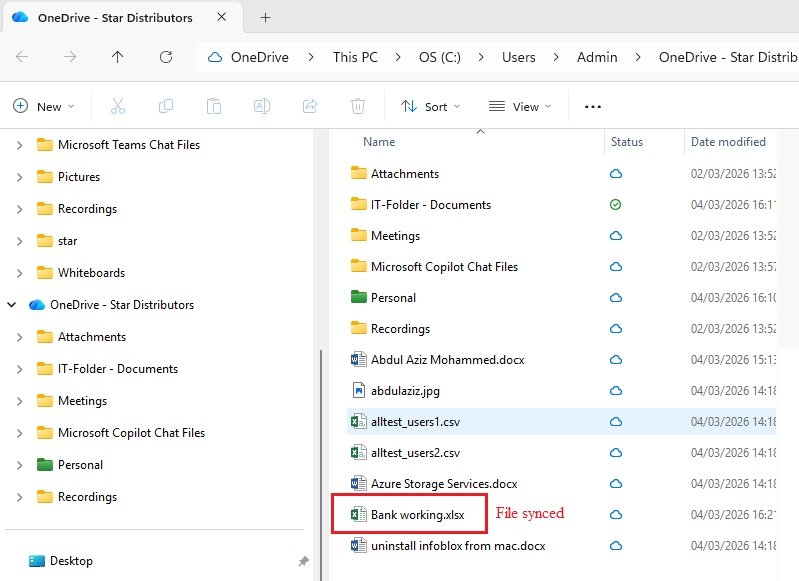Open the New dropdown menu

43,107
